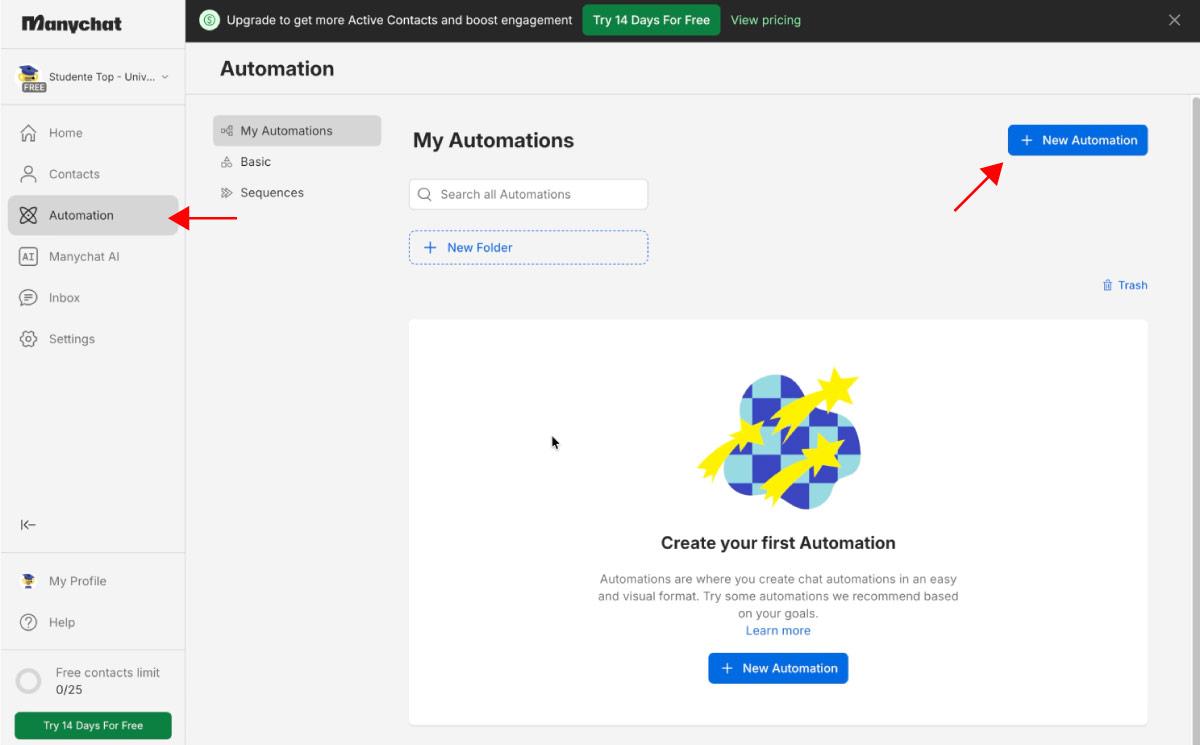Viewport: 1200px width, 745px height.
Task: Click the Free contacts limit progress ring
Action: (x=29, y=682)
